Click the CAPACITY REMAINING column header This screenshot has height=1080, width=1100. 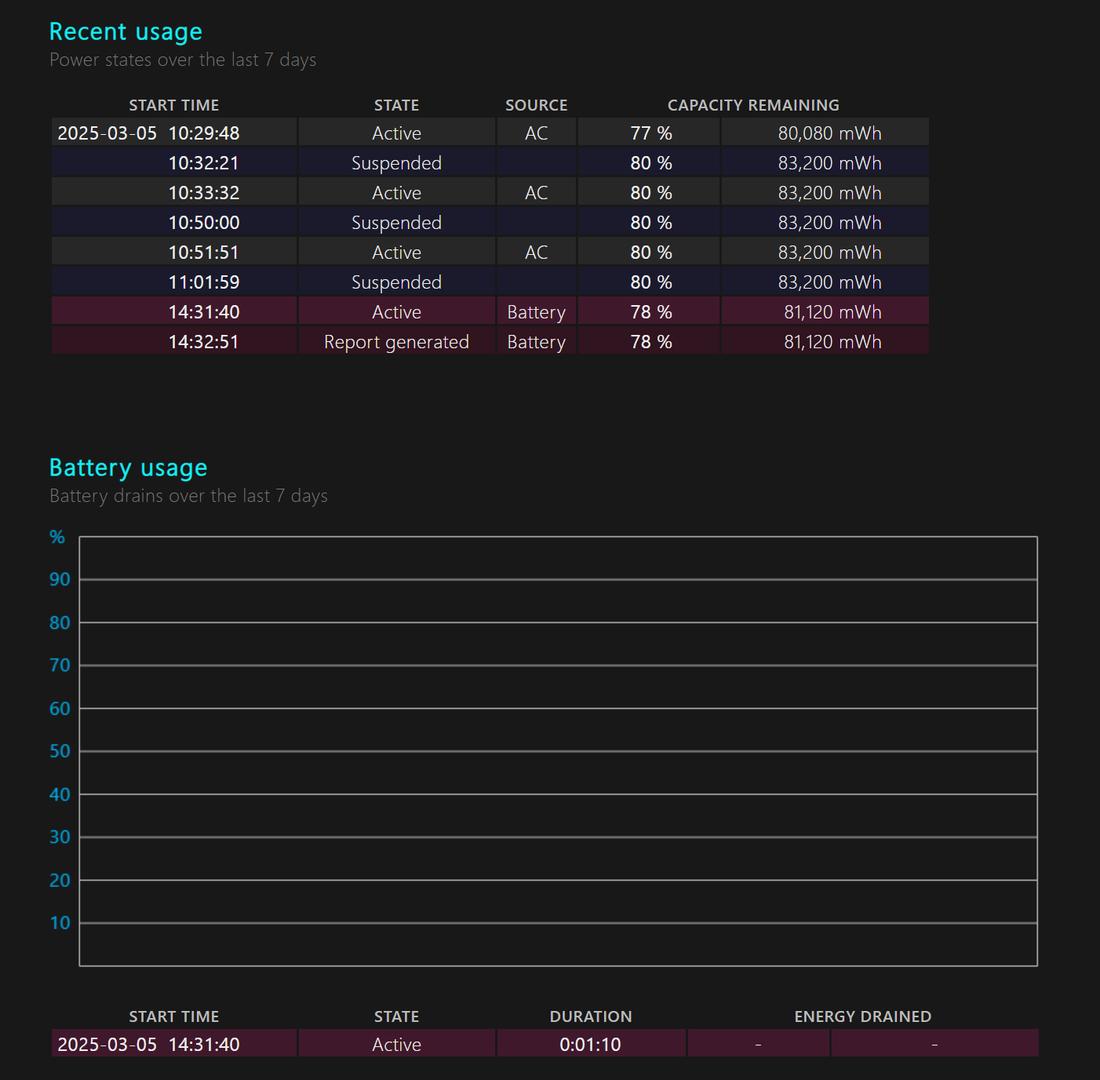(753, 105)
